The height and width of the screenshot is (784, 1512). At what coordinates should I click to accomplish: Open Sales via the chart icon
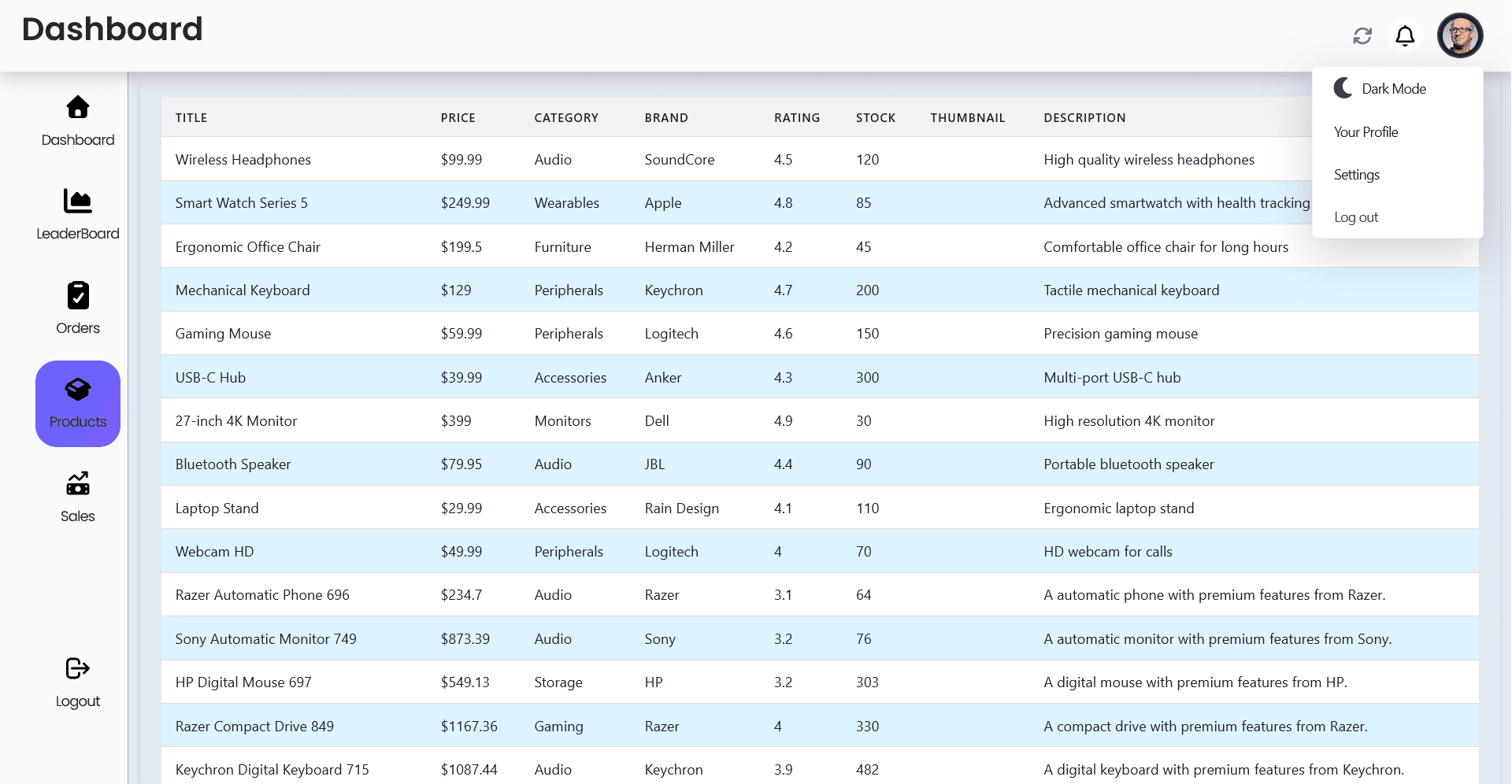point(77,483)
